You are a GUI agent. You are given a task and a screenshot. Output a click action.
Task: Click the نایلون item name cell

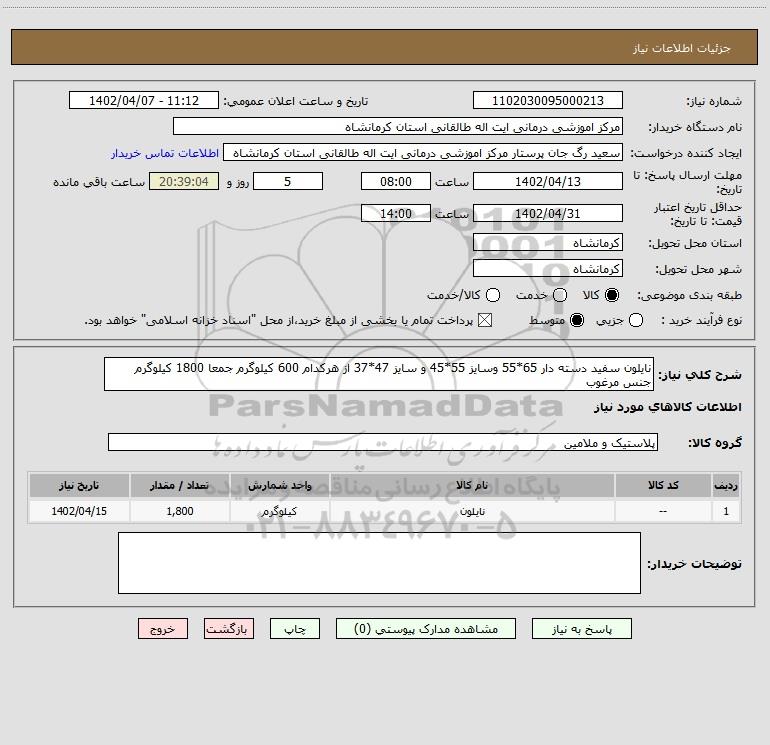coord(472,511)
